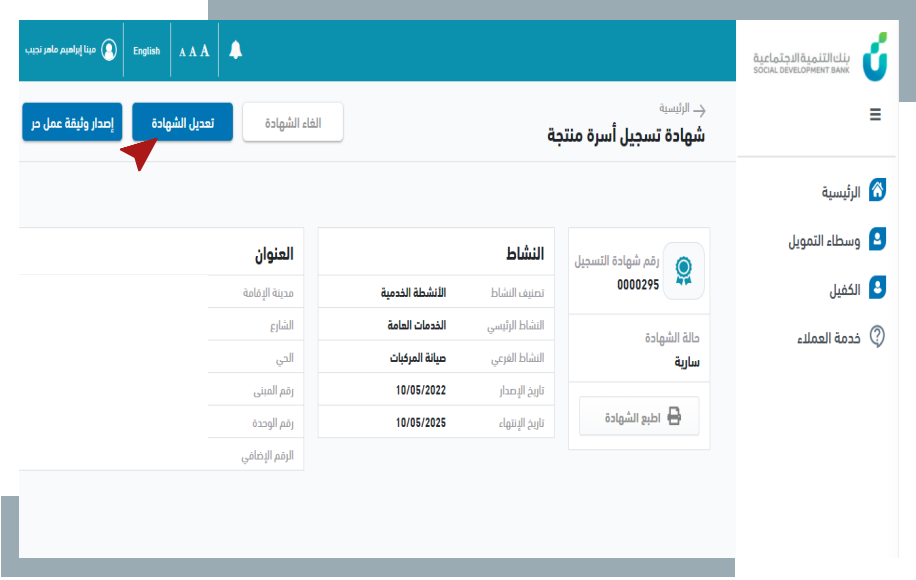The image size is (916, 580).
Task: Click the رقم المبنى label
Action: pos(273,391)
